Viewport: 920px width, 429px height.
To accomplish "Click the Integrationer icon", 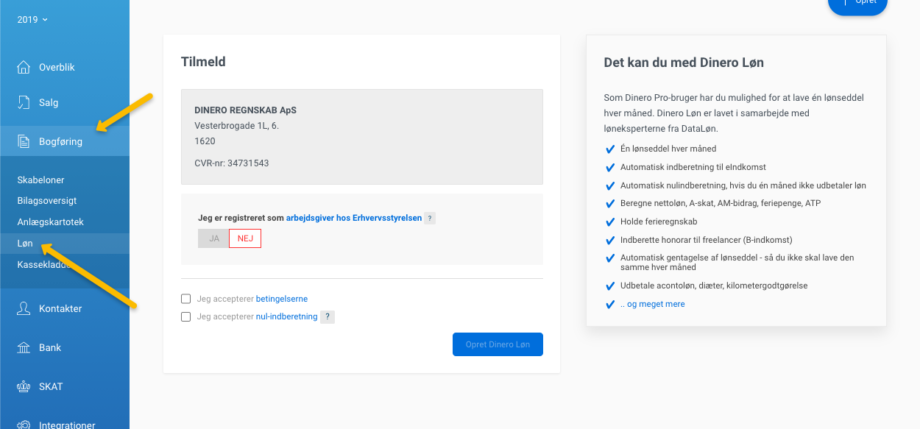I will (x=23, y=424).
